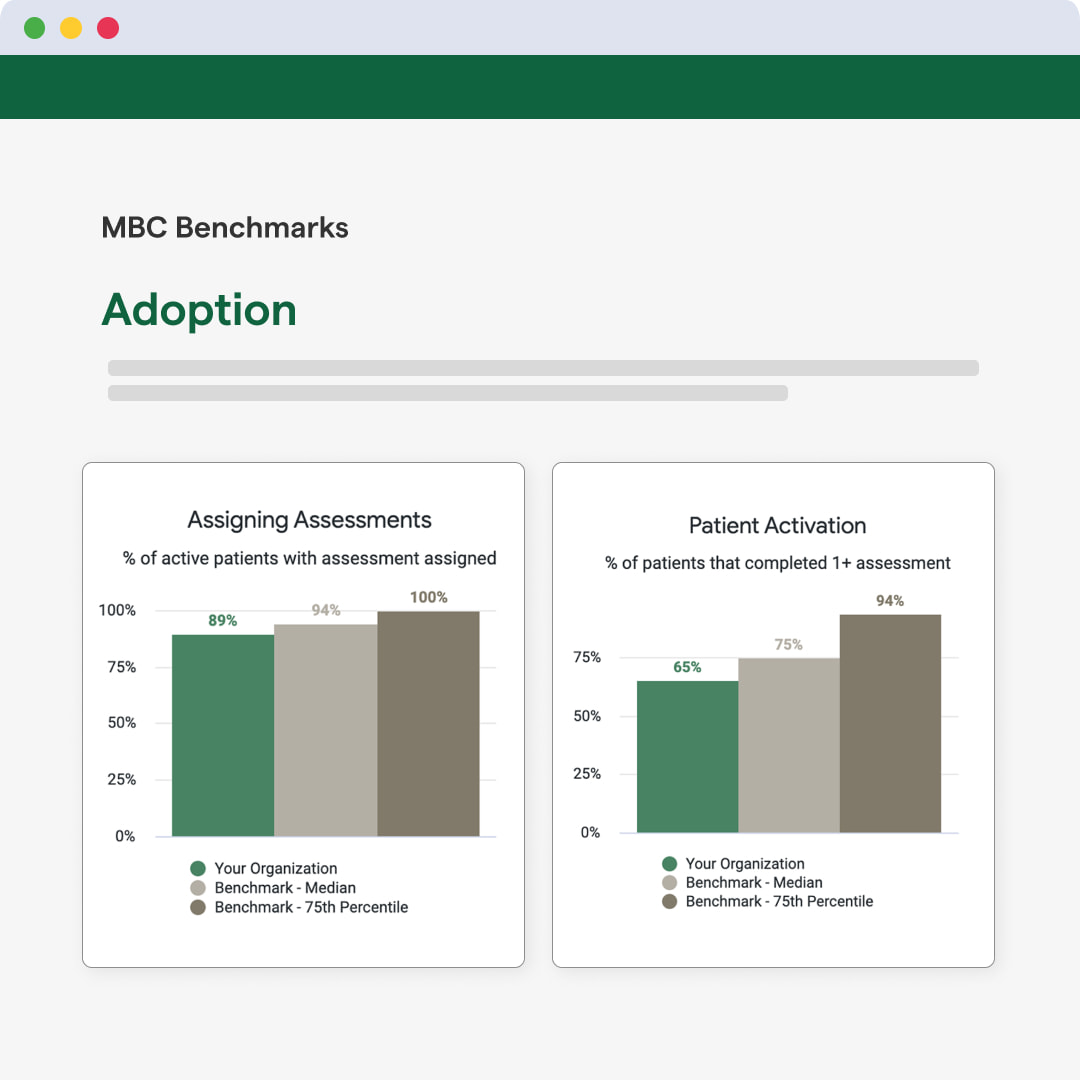Image resolution: width=1080 pixels, height=1080 pixels.
Task: Click Your Organization legend dot in Patient Activation
Action: [x=669, y=864]
